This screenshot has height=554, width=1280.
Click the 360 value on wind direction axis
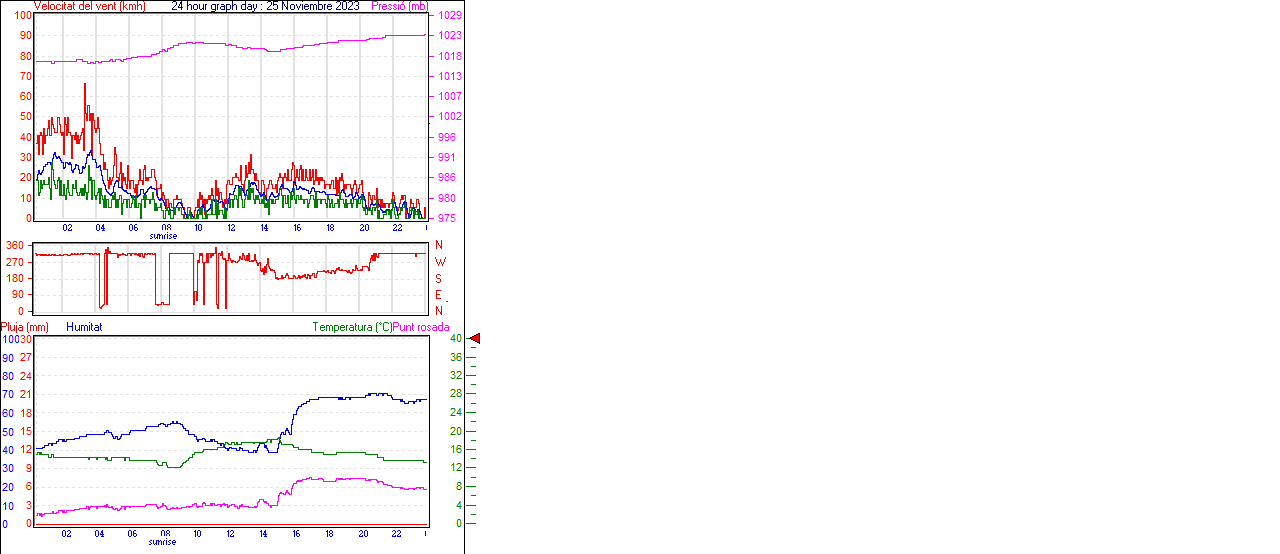point(15,245)
